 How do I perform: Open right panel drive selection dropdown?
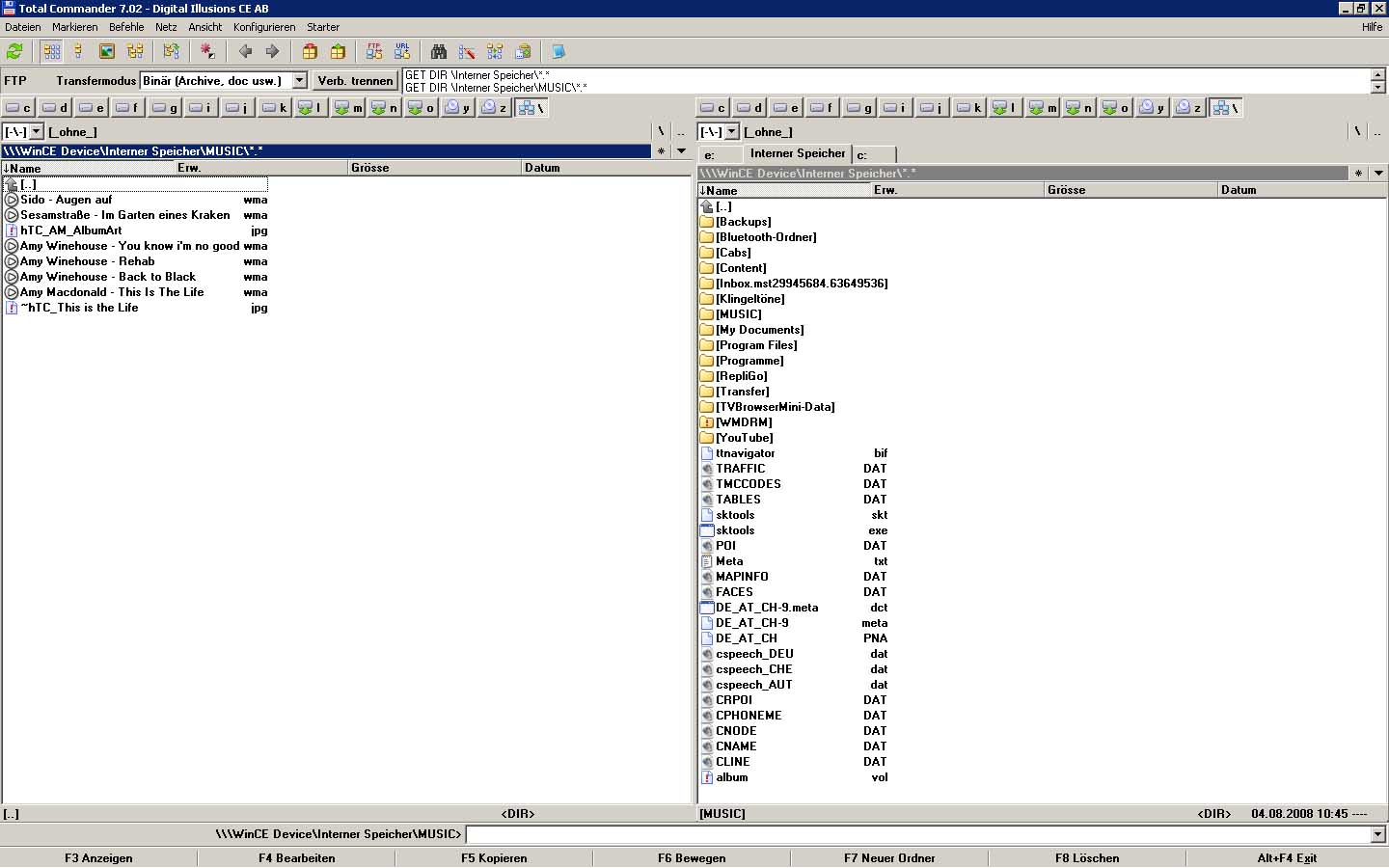click(x=731, y=132)
